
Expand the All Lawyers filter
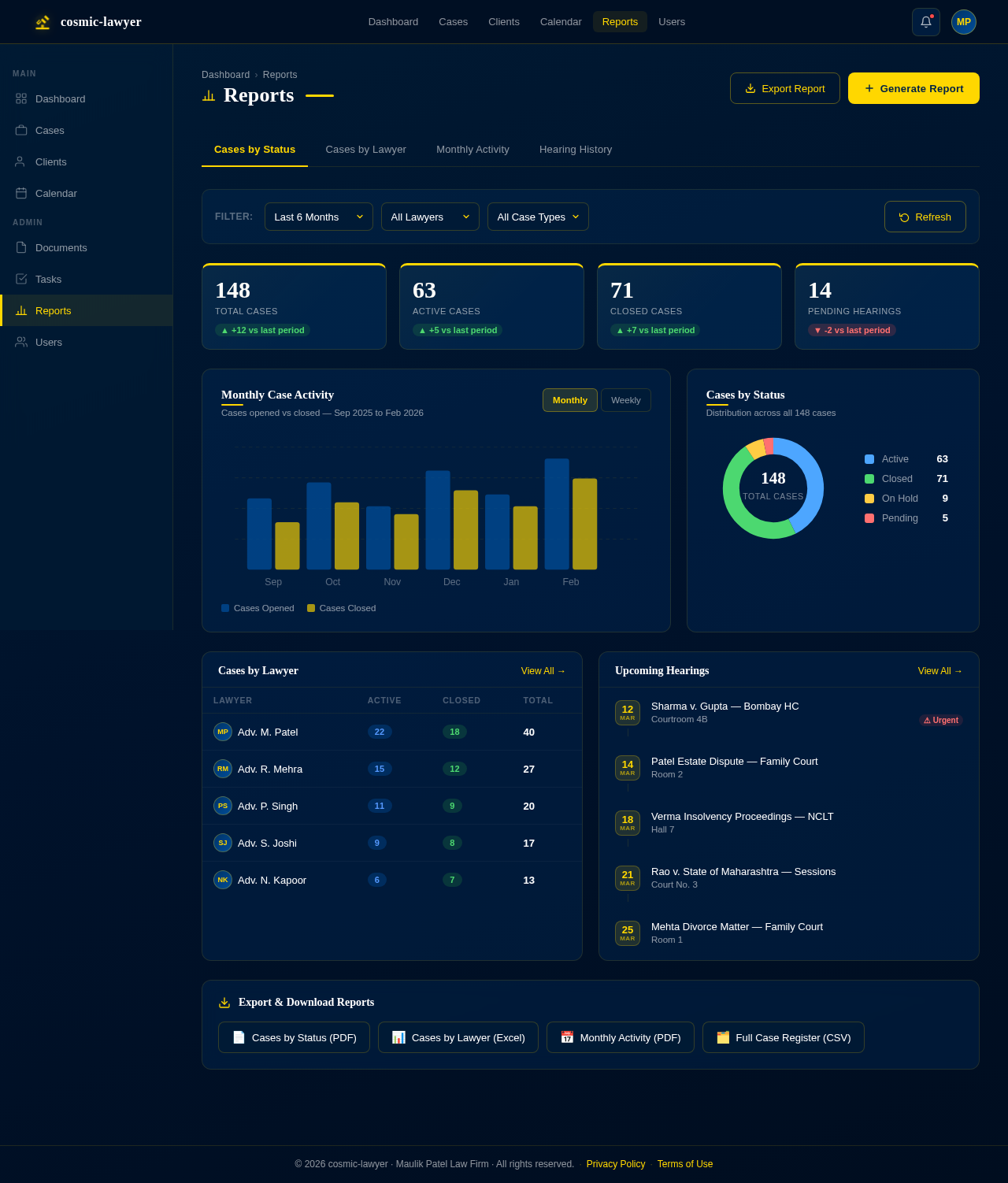pos(430,217)
